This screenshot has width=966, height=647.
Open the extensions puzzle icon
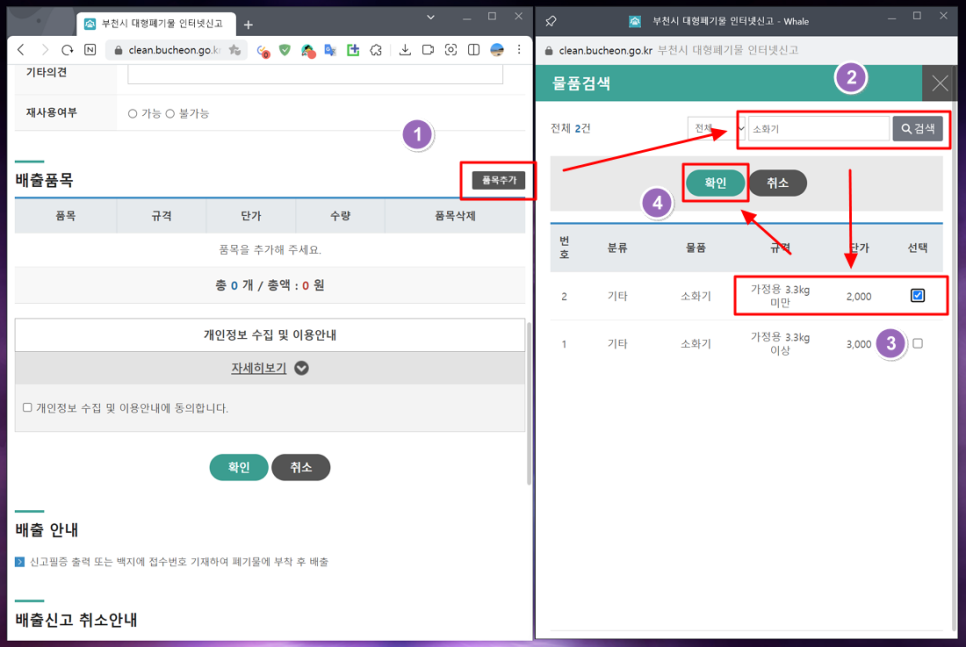tap(376, 50)
